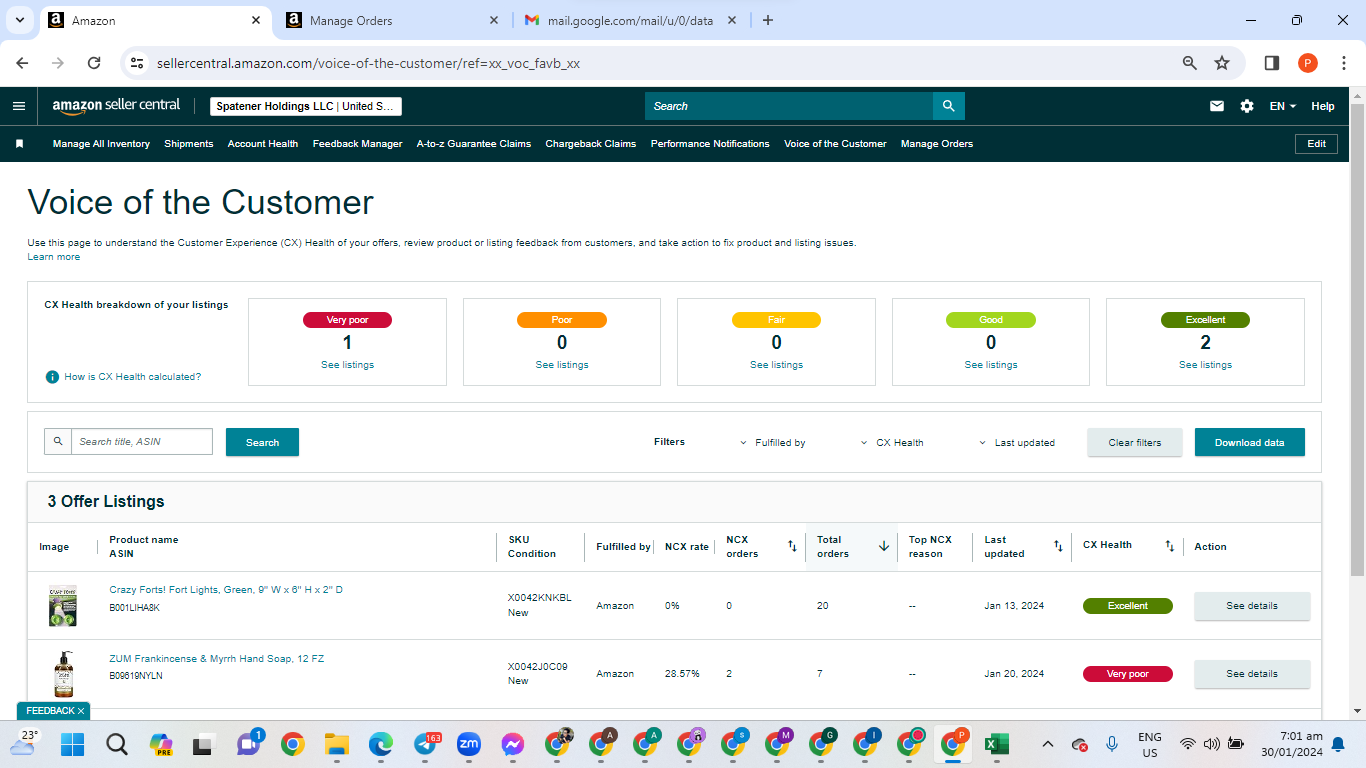1366x768 pixels.
Task: Sort the table by NCX orders
Action: (x=792, y=546)
